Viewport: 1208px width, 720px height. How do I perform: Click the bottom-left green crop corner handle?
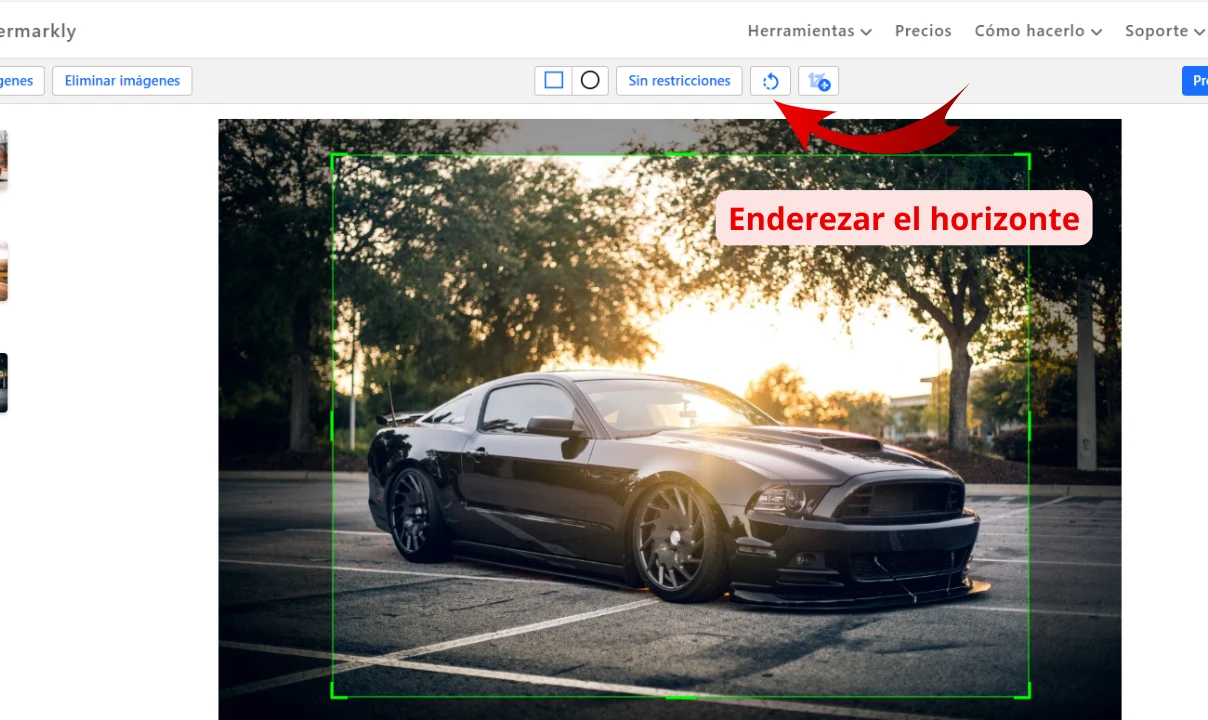click(x=333, y=695)
